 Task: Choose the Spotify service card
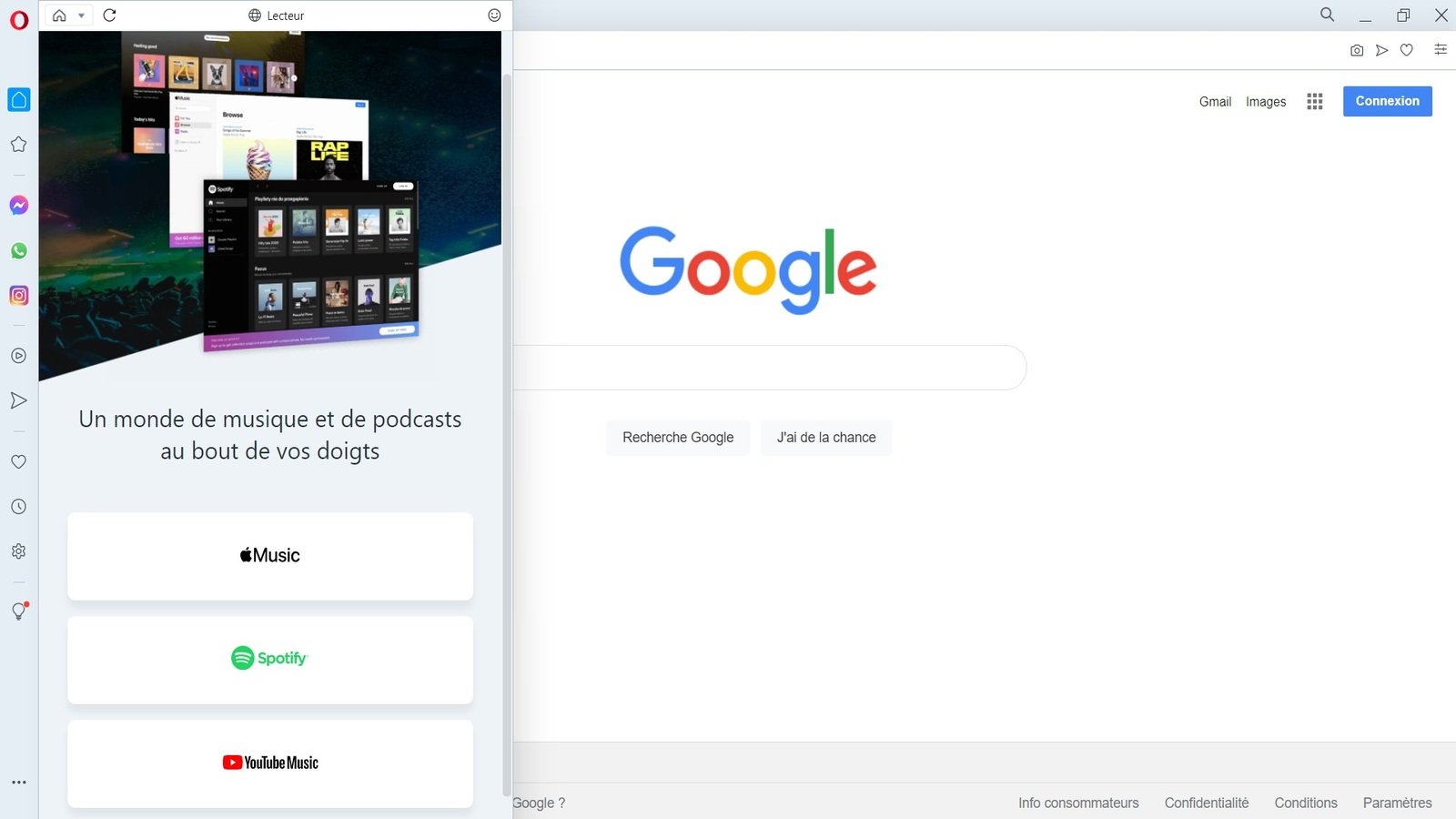click(x=270, y=660)
